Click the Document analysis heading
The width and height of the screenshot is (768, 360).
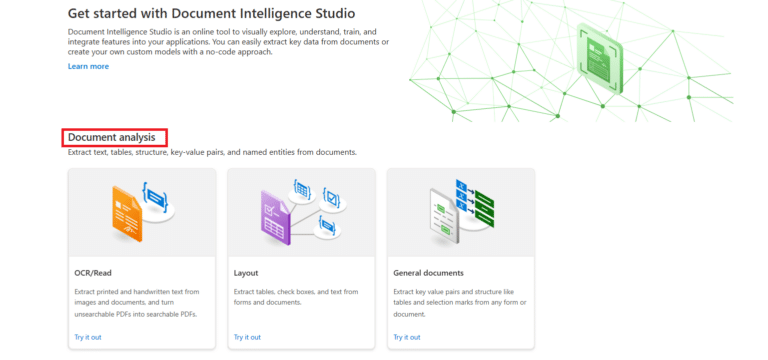point(112,138)
